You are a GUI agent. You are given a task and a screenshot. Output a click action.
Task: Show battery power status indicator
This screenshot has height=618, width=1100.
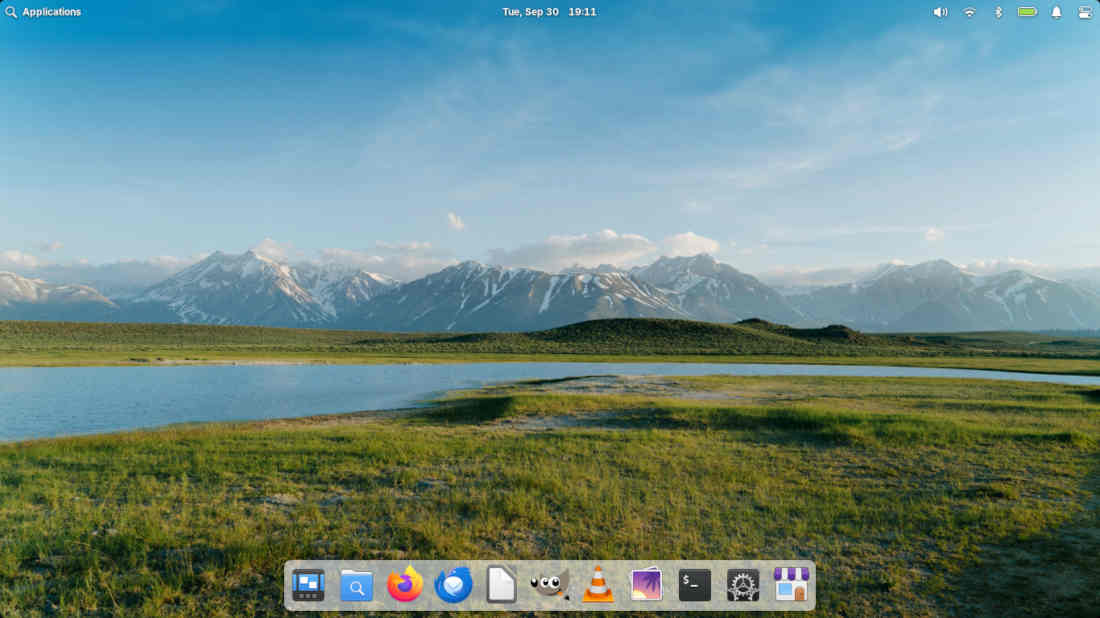(1027, 12)
